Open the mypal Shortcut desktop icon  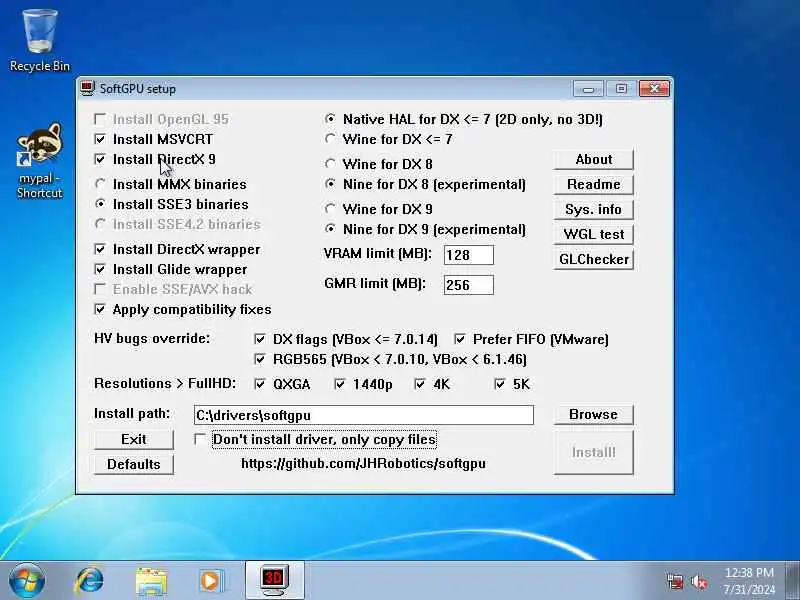[40, 161]
